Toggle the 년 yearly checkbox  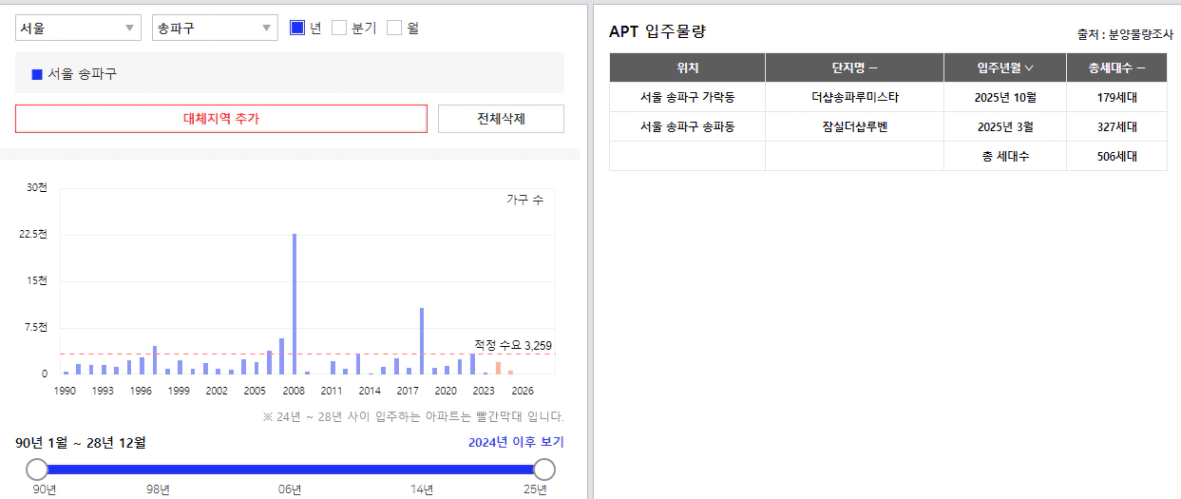(x=297, y=29)
